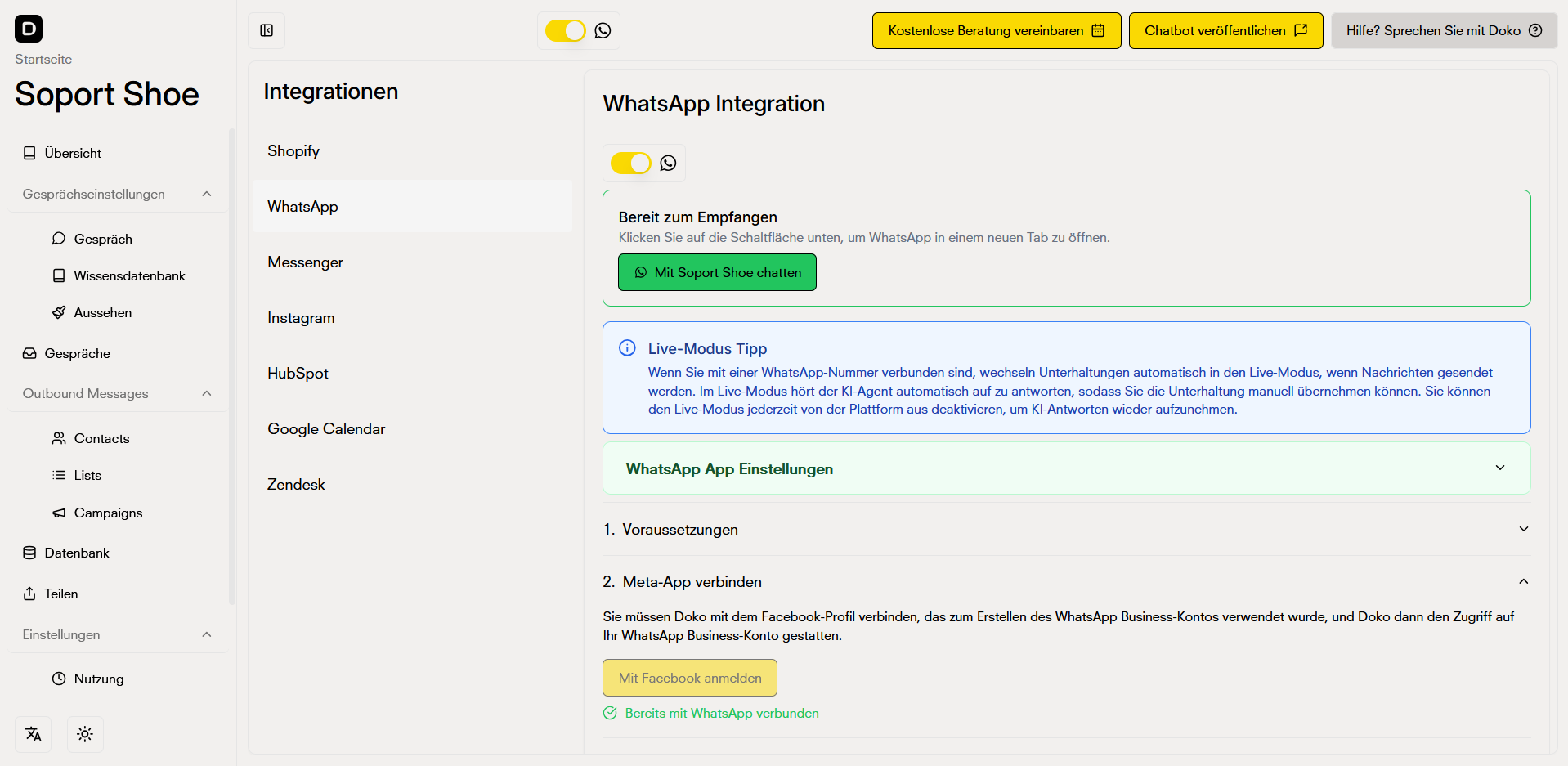Click Bereits mit WhatsApp verbunden text
Screen dimensions: 1568x766
coord(722,713)
